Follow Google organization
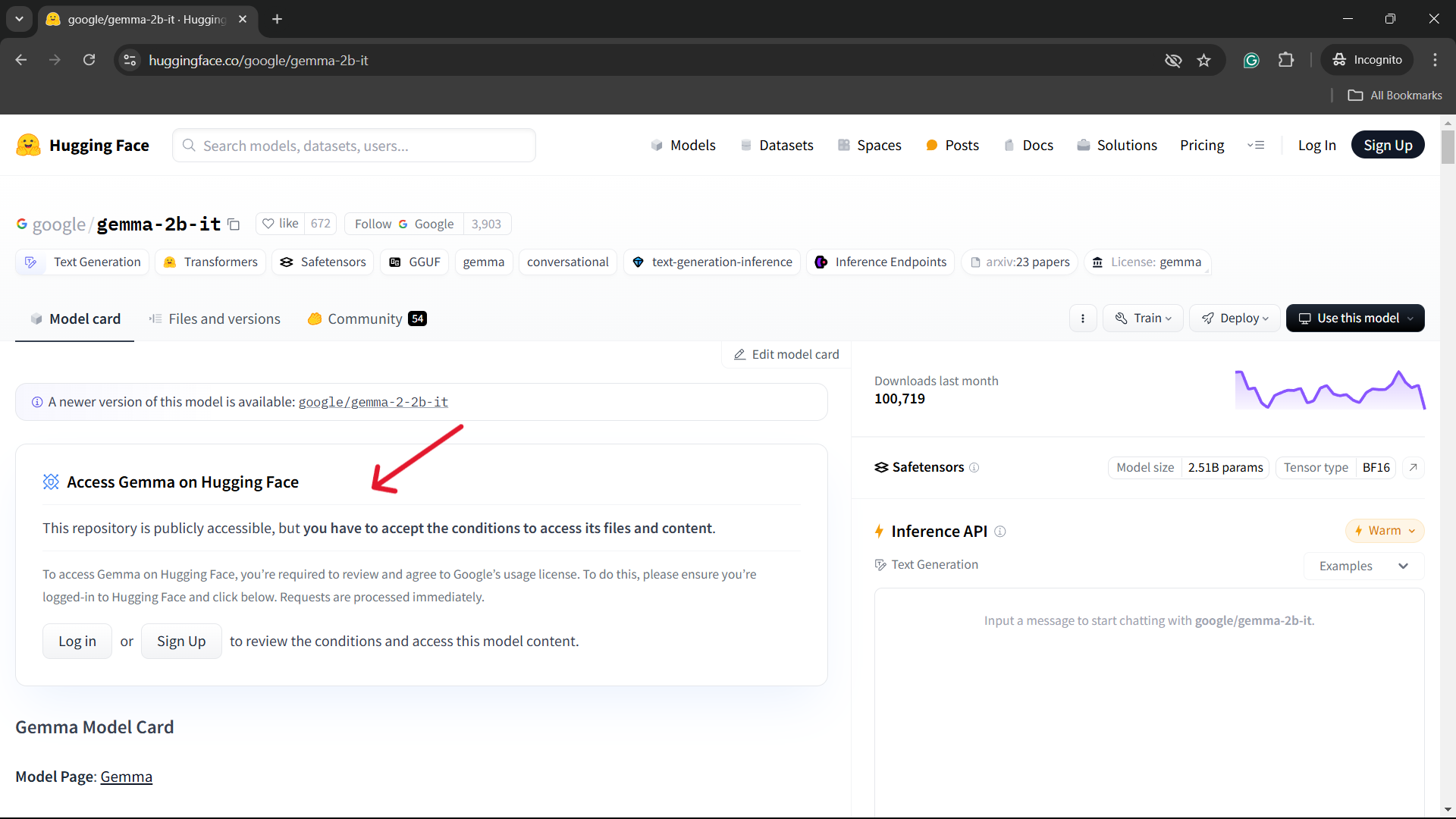 (404, 224)
